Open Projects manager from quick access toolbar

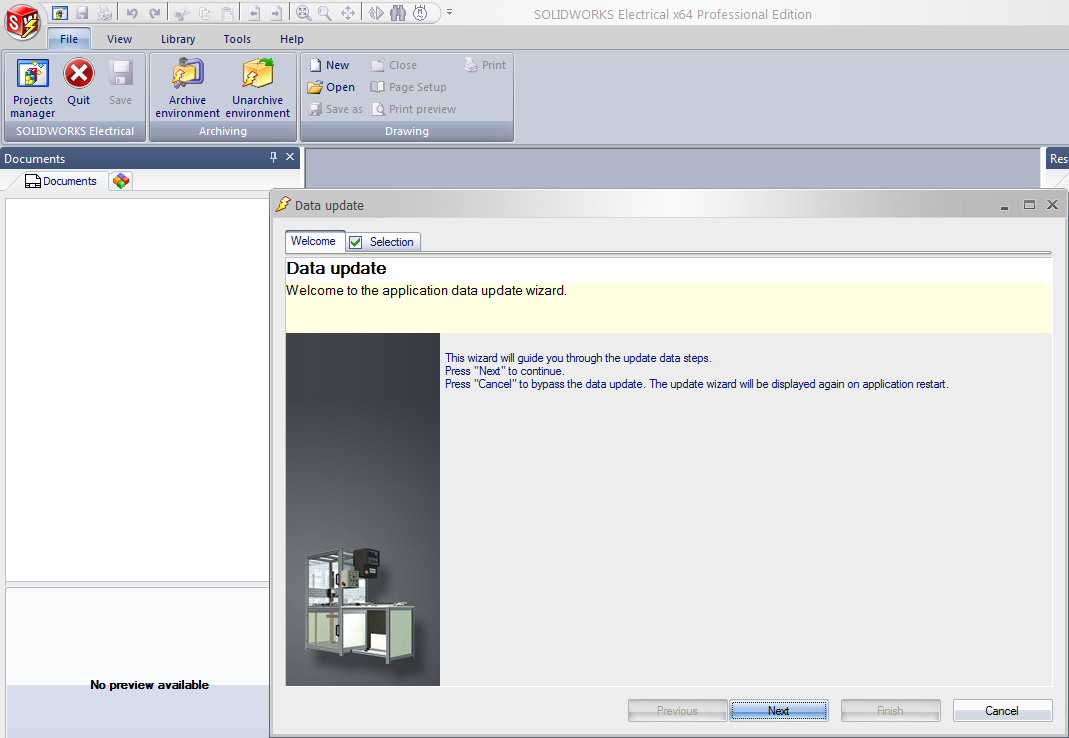(x=60, y=13)
